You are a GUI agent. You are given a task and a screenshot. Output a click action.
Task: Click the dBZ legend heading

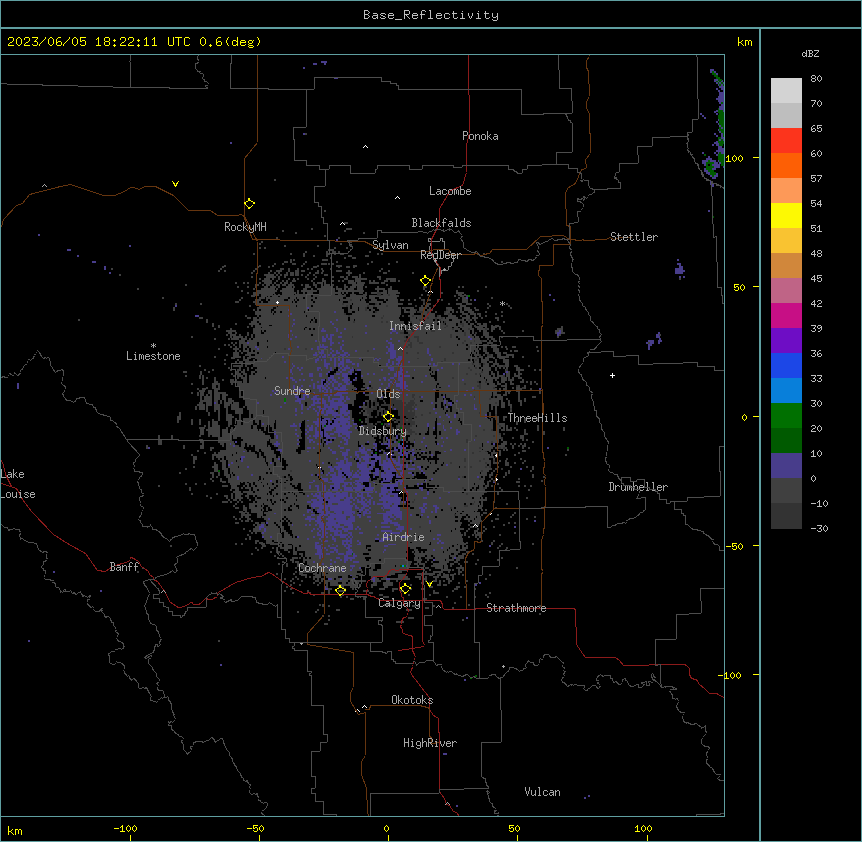pos(810,53)
